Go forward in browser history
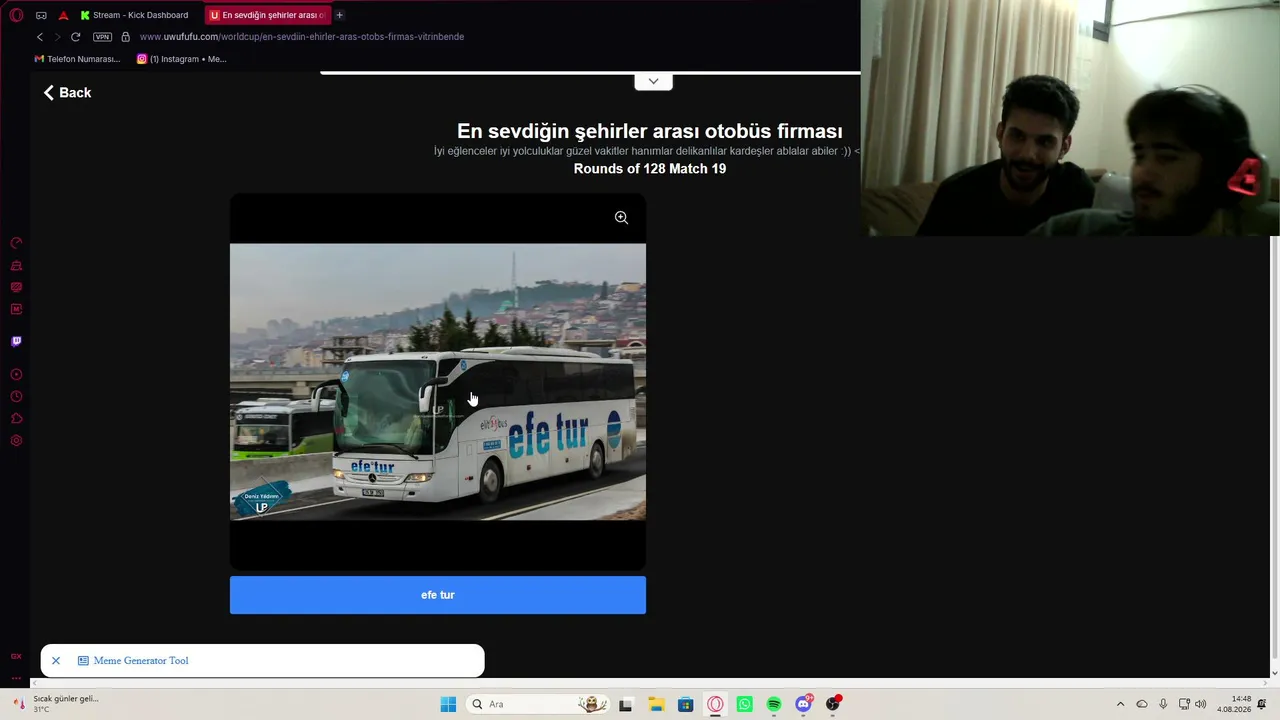1280x720 pixels. coord(57,37)
